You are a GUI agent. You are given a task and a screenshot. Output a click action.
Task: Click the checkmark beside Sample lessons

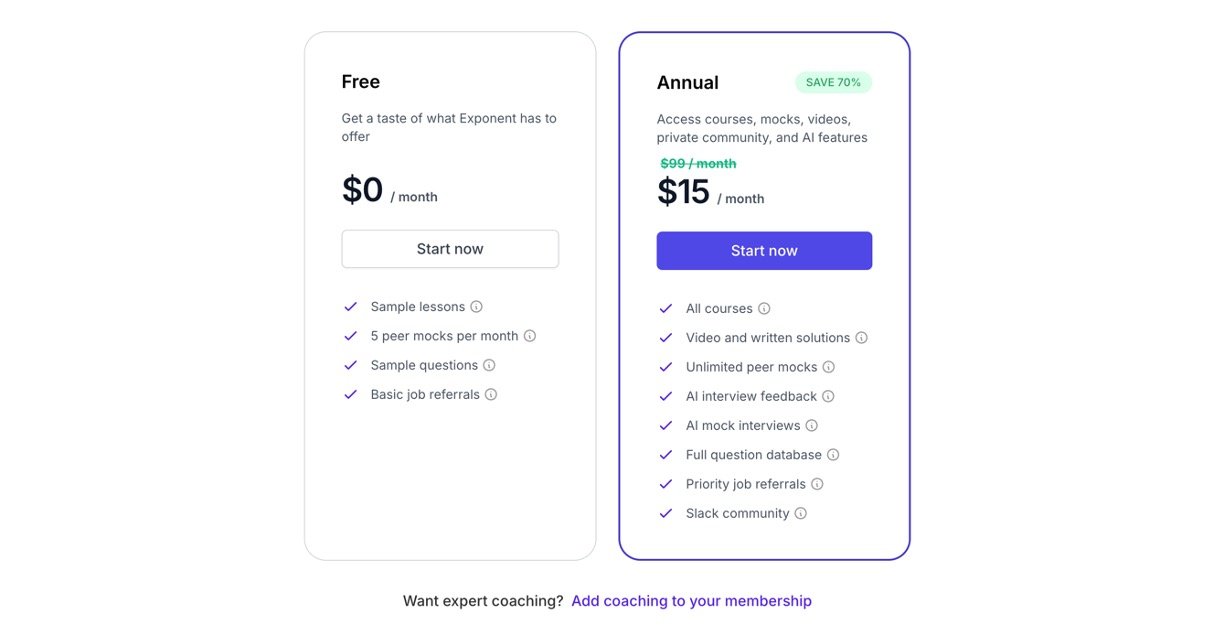click(x=351, y=307)
